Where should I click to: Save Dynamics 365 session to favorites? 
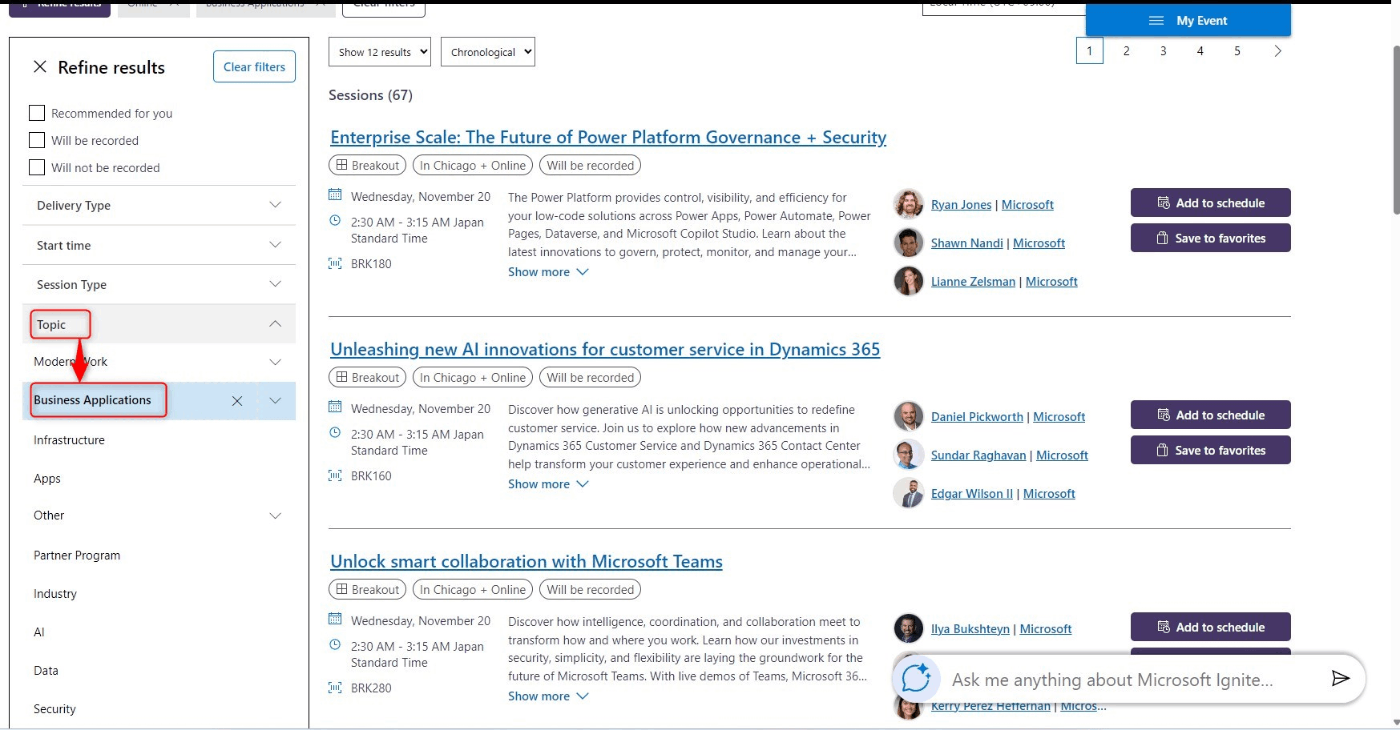click(x=1210, y=450)
